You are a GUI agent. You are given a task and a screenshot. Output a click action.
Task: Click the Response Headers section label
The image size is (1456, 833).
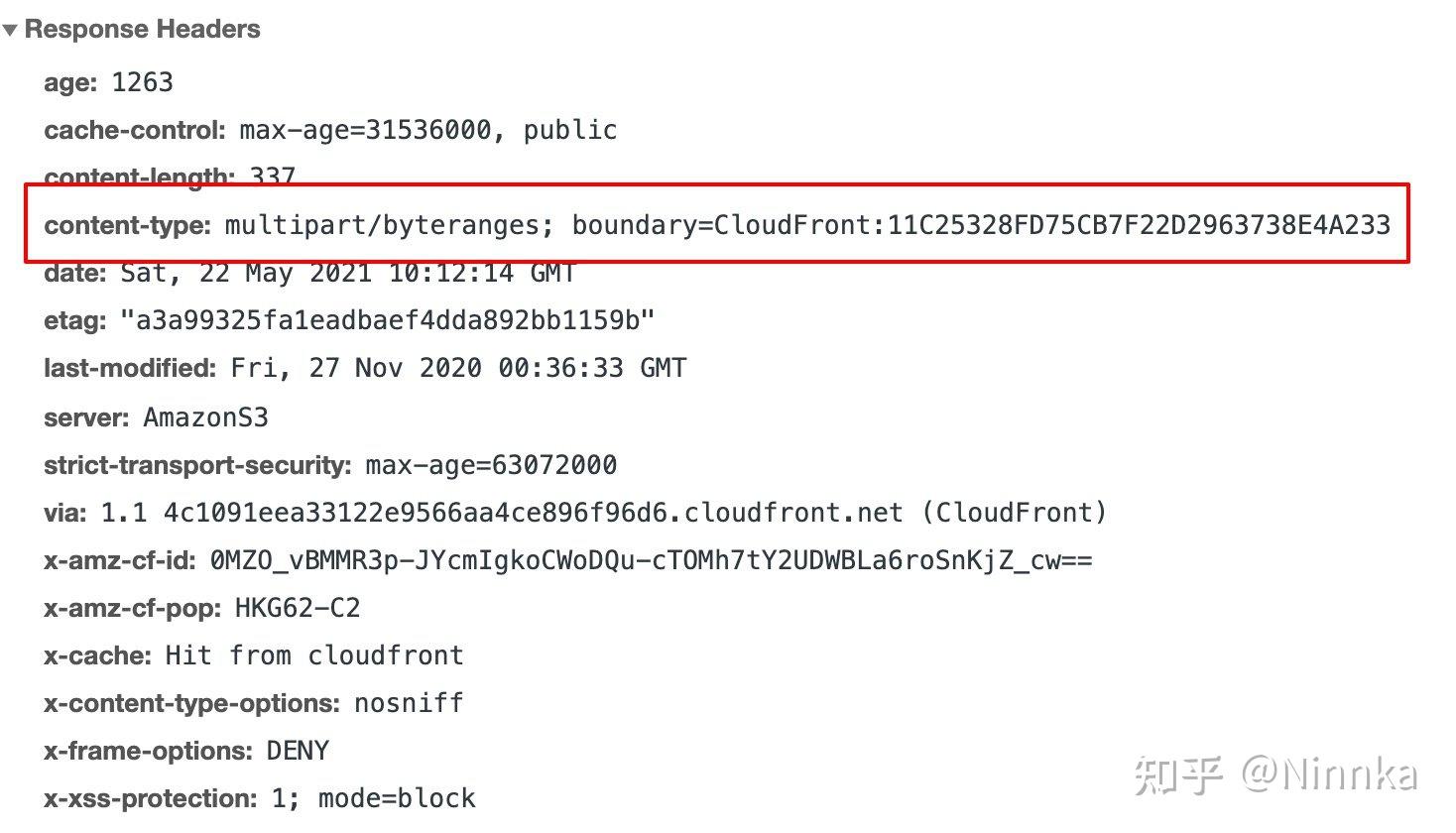click(143, 29)
